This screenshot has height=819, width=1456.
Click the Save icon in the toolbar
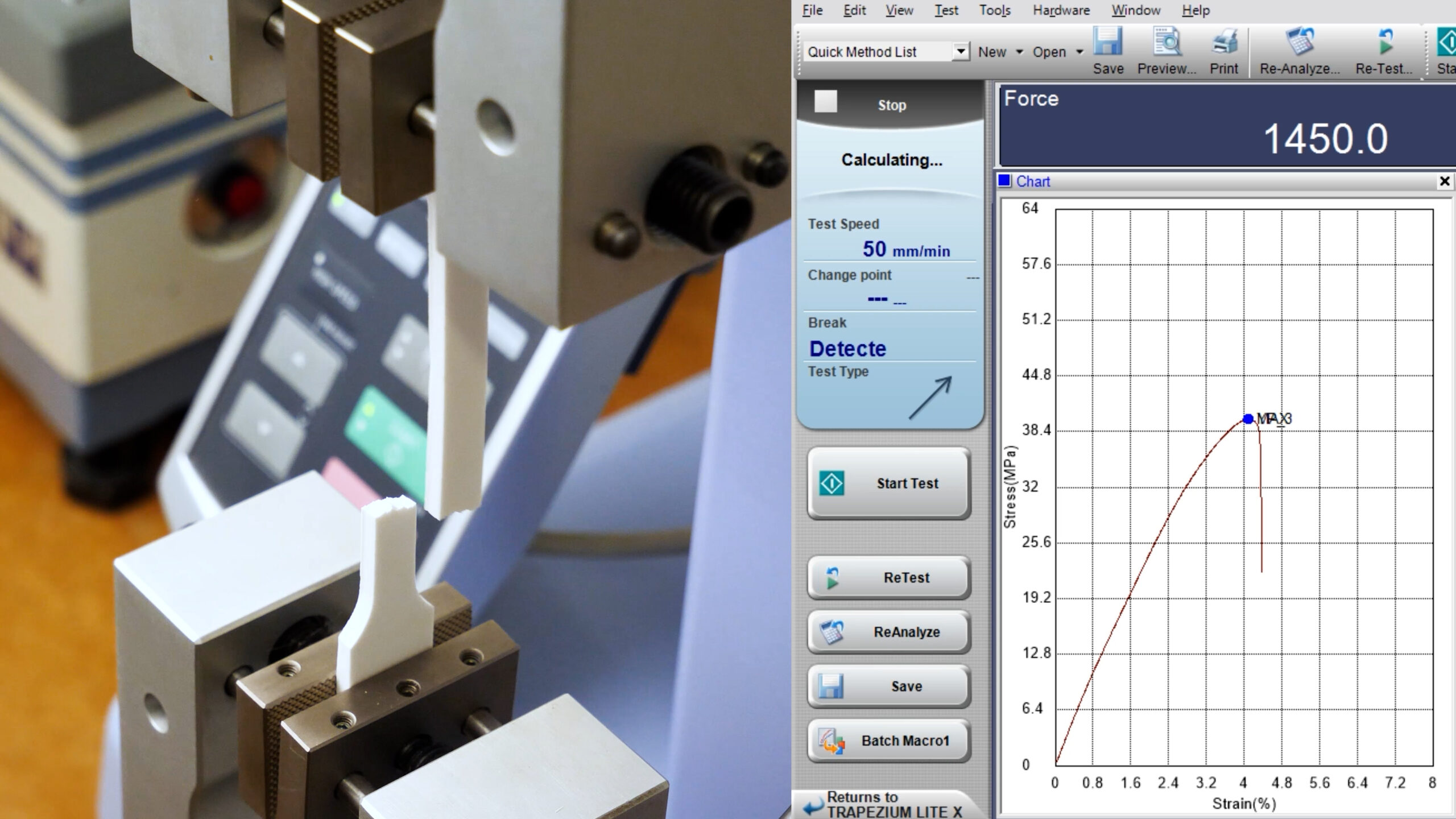(1107, 43)
